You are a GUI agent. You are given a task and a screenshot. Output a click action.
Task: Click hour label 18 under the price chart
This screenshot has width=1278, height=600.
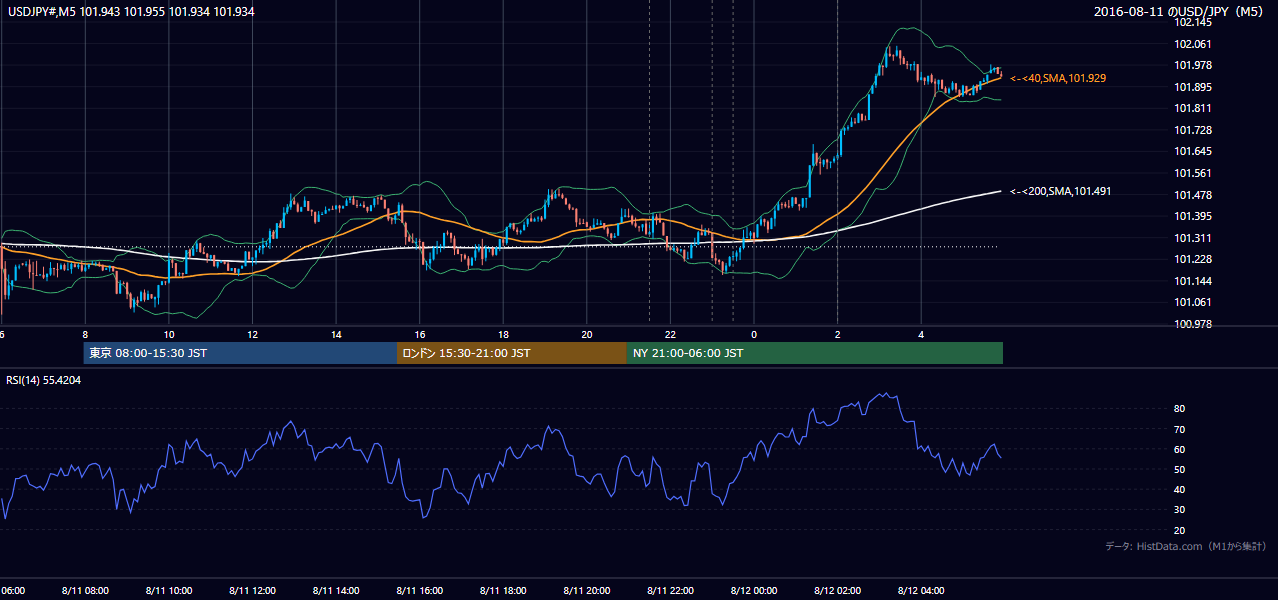pyautogui.click(x=503, y=335)
